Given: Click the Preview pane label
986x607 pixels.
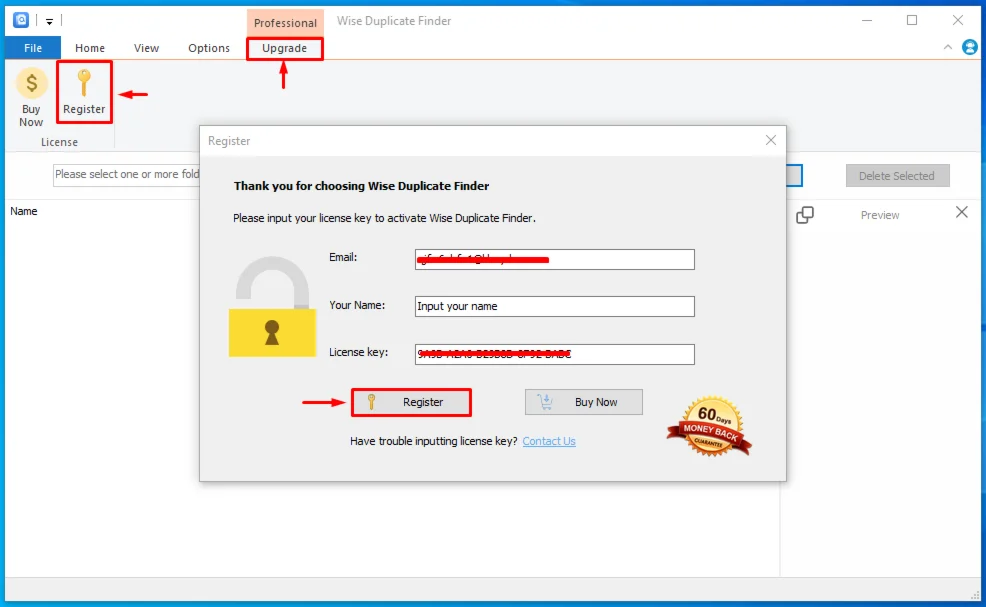Looking at the screenshot, I should (880, 215).
